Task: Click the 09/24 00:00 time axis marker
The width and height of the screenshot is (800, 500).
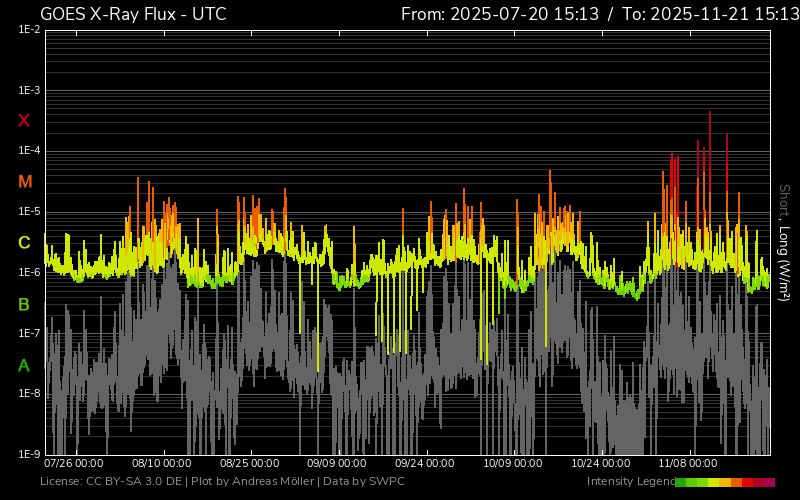Action: click(x=425, y=464)
